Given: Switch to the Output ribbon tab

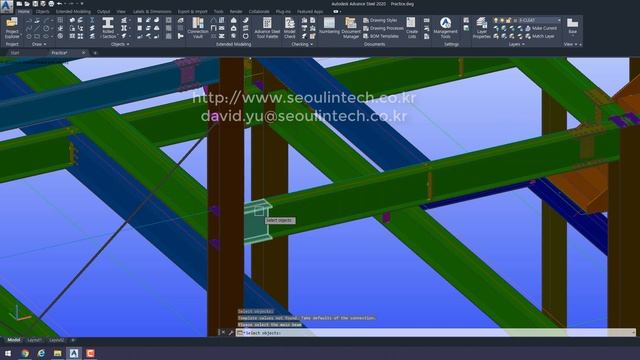Looking at the screenshot, I should pyautogui.click(x=103, y=11).
